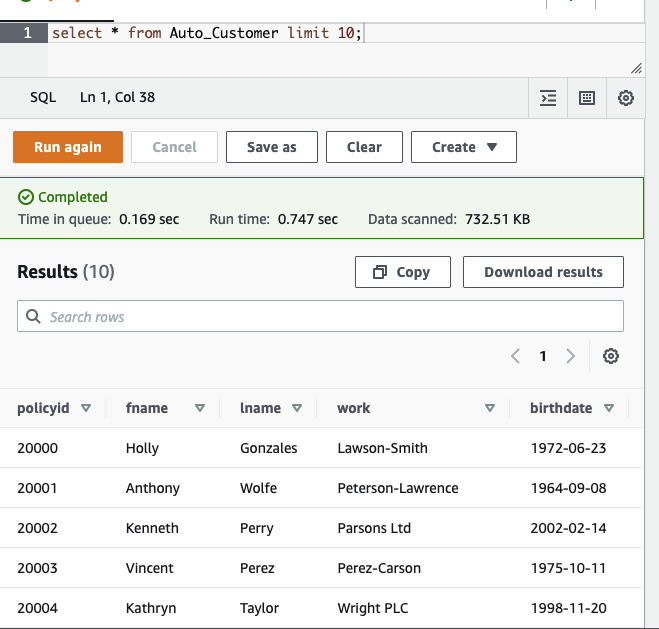Go to next results page
Screen dimensions: 659x629
[x=571, y=356]
